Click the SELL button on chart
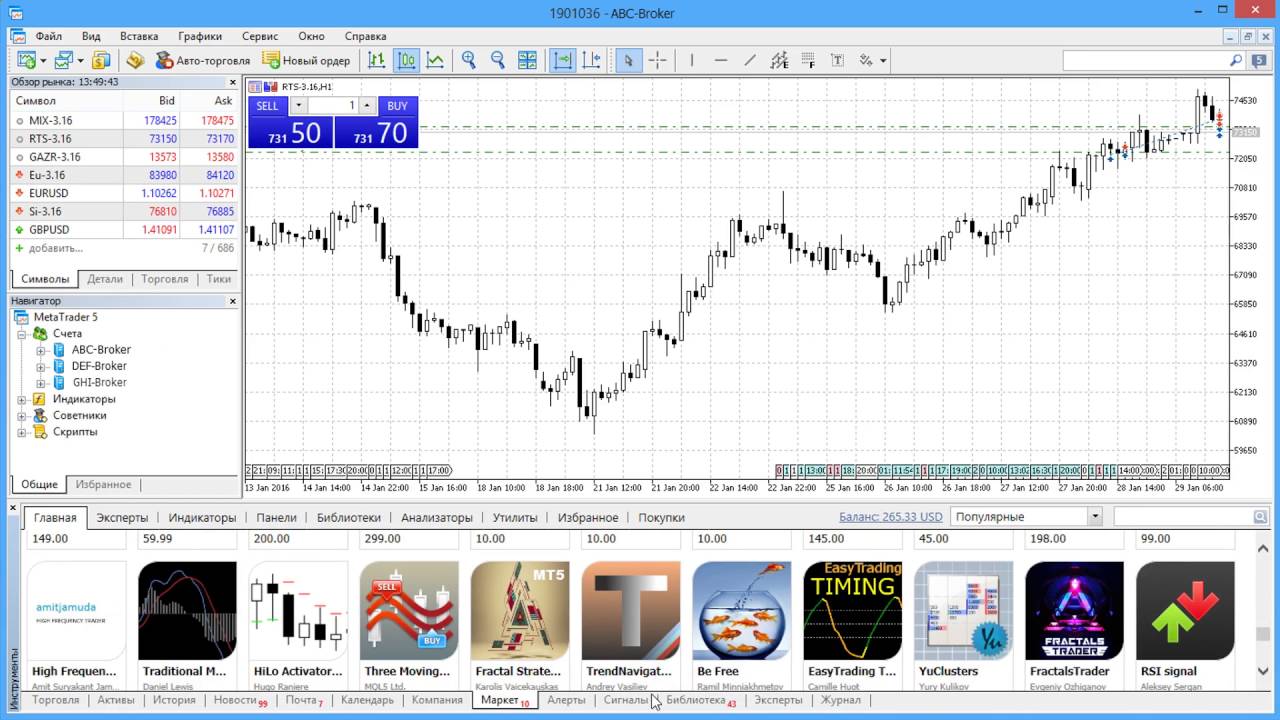This screenshot has width=1280, height=720. (x=267, y=106)
